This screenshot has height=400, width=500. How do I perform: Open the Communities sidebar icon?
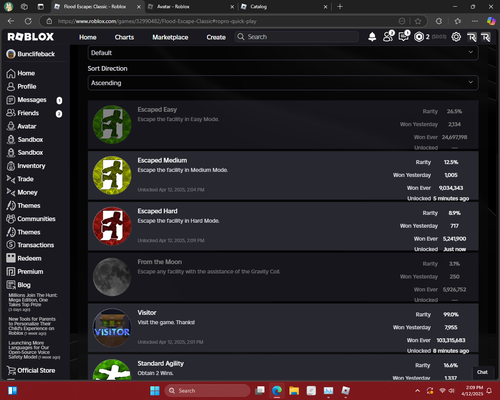coord(11,219)
